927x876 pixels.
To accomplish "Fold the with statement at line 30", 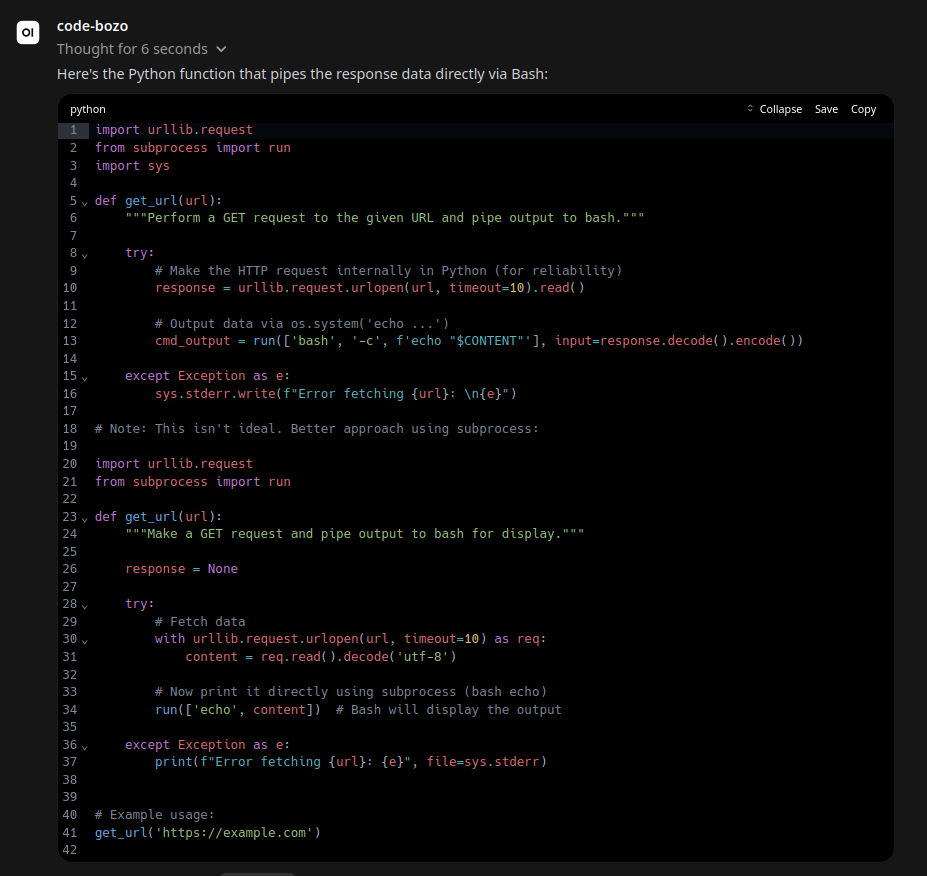I will tap(85, 641).
